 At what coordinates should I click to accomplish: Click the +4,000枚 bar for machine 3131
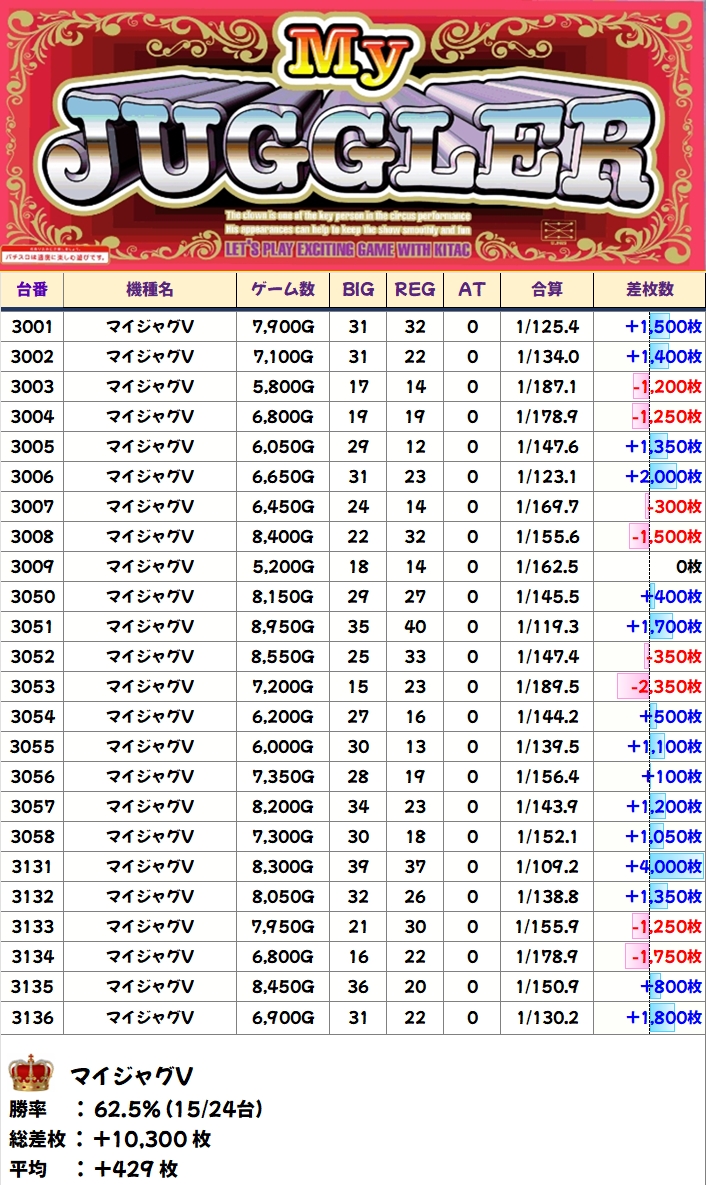point(663,867)
